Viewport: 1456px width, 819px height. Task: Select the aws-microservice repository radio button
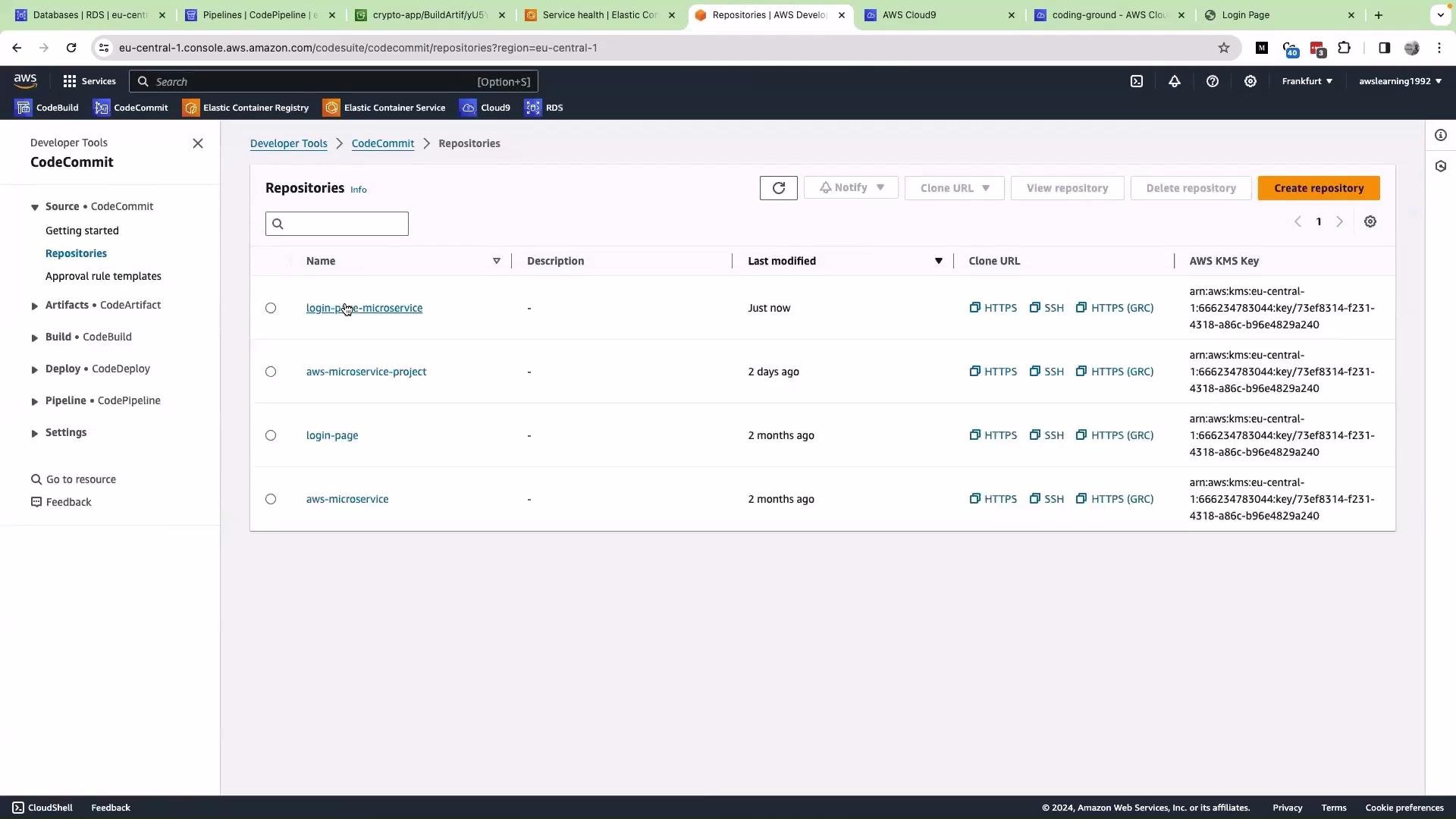pyautogui.click(x=271, y=499)
